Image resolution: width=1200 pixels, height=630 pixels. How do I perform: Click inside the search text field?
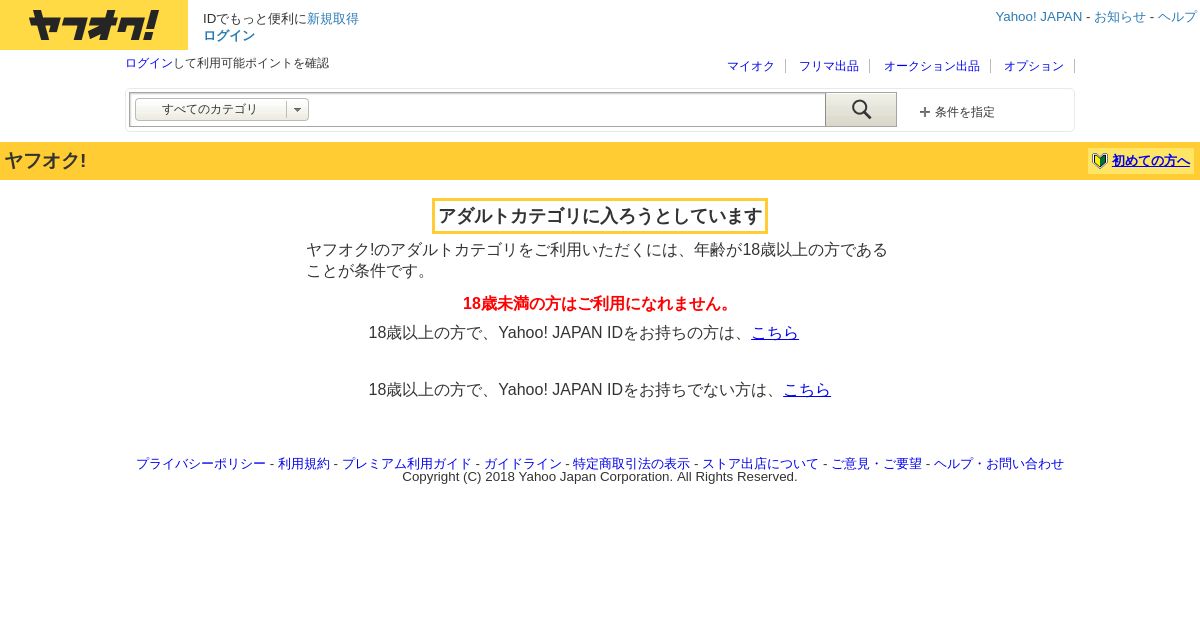tap(567, 110)
